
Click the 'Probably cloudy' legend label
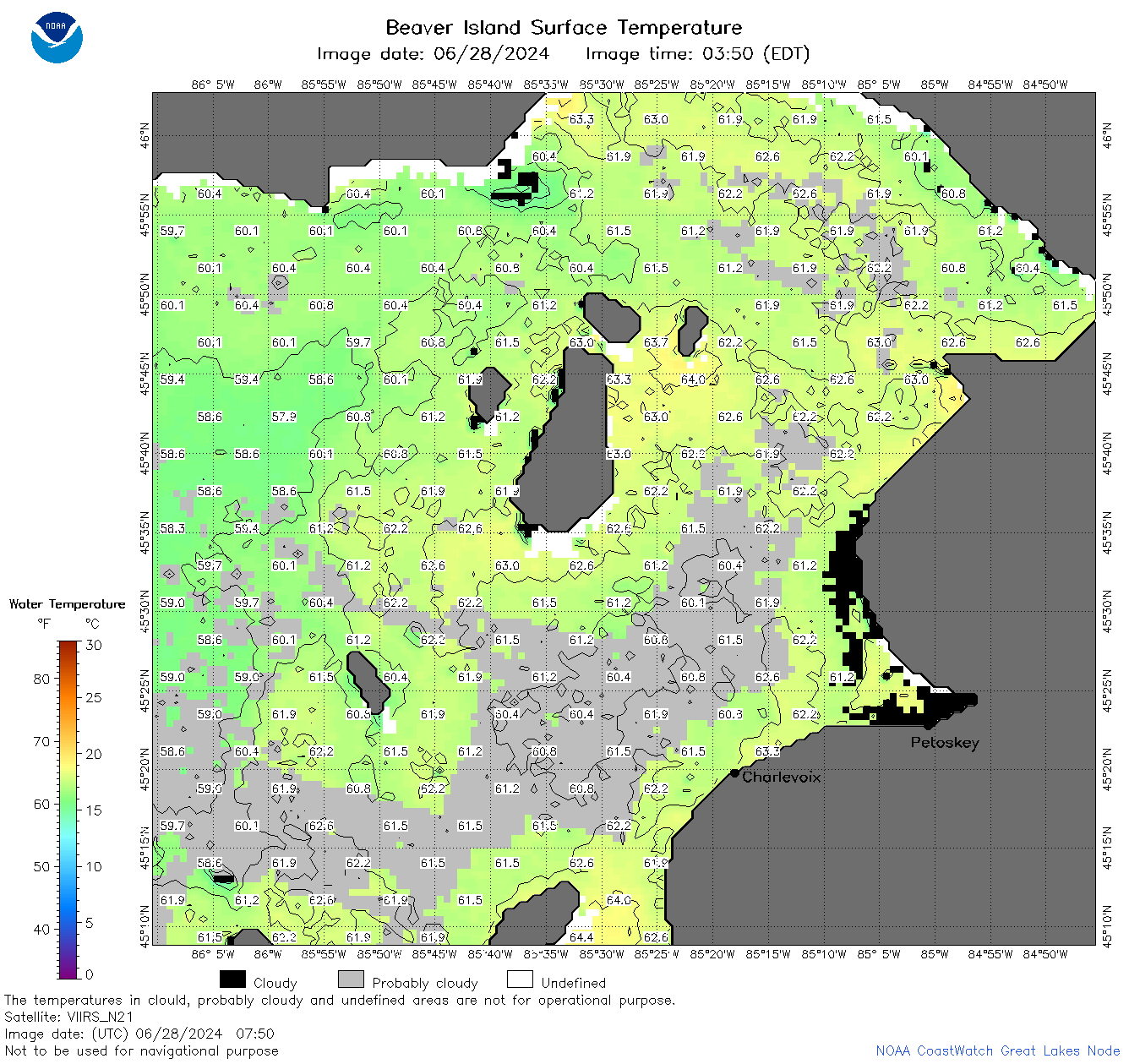point(425,983)
